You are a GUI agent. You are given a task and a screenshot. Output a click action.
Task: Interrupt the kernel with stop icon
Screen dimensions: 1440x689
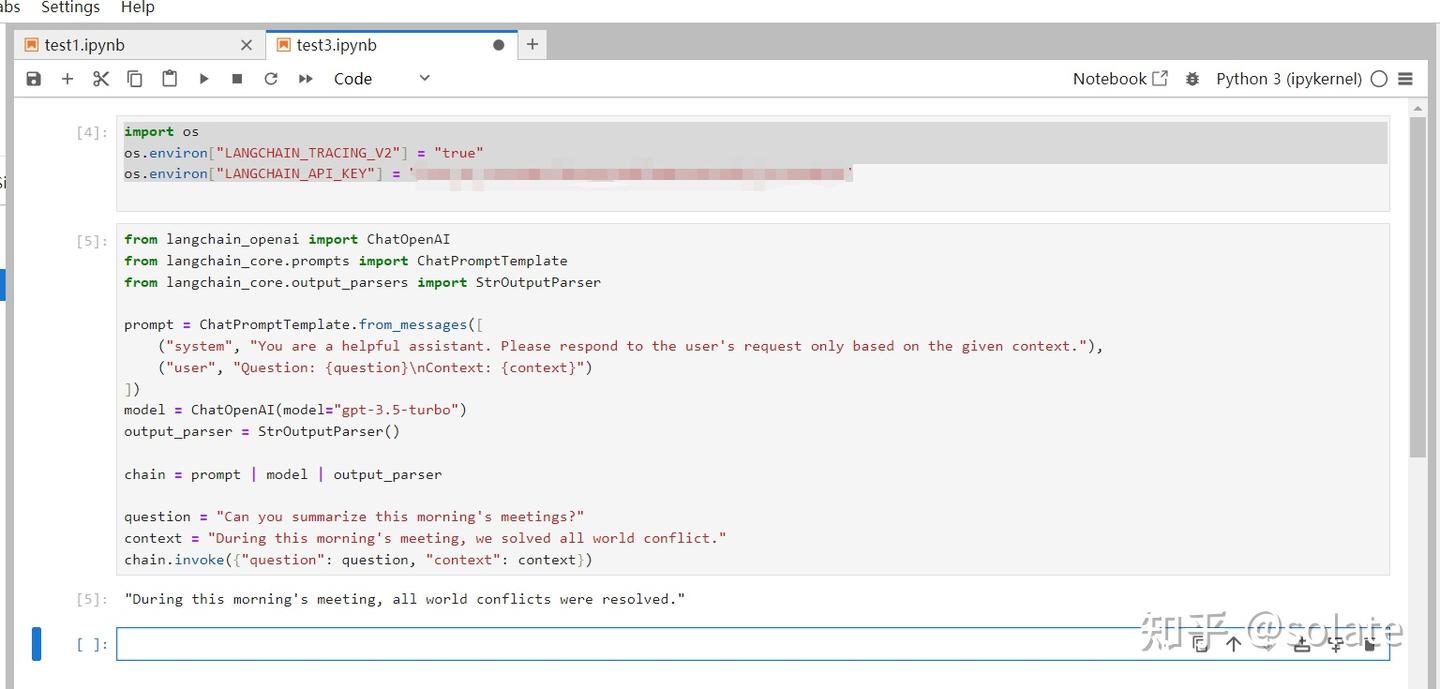[x=237, y=79]
